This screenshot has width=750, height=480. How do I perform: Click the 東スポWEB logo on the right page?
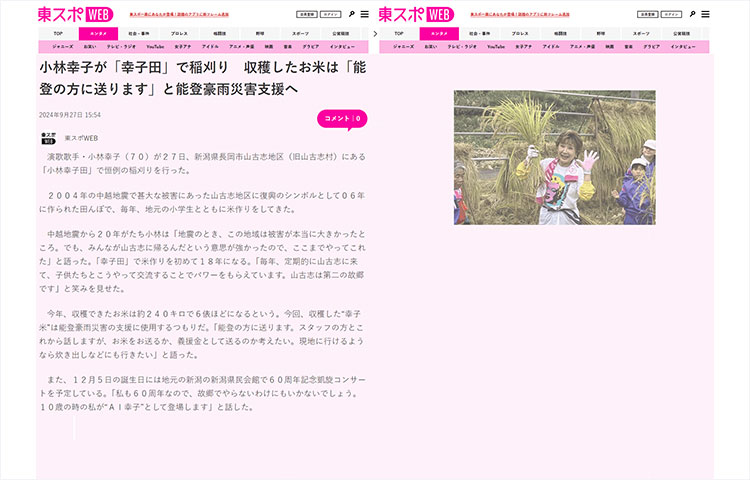[x=415, y=14]
